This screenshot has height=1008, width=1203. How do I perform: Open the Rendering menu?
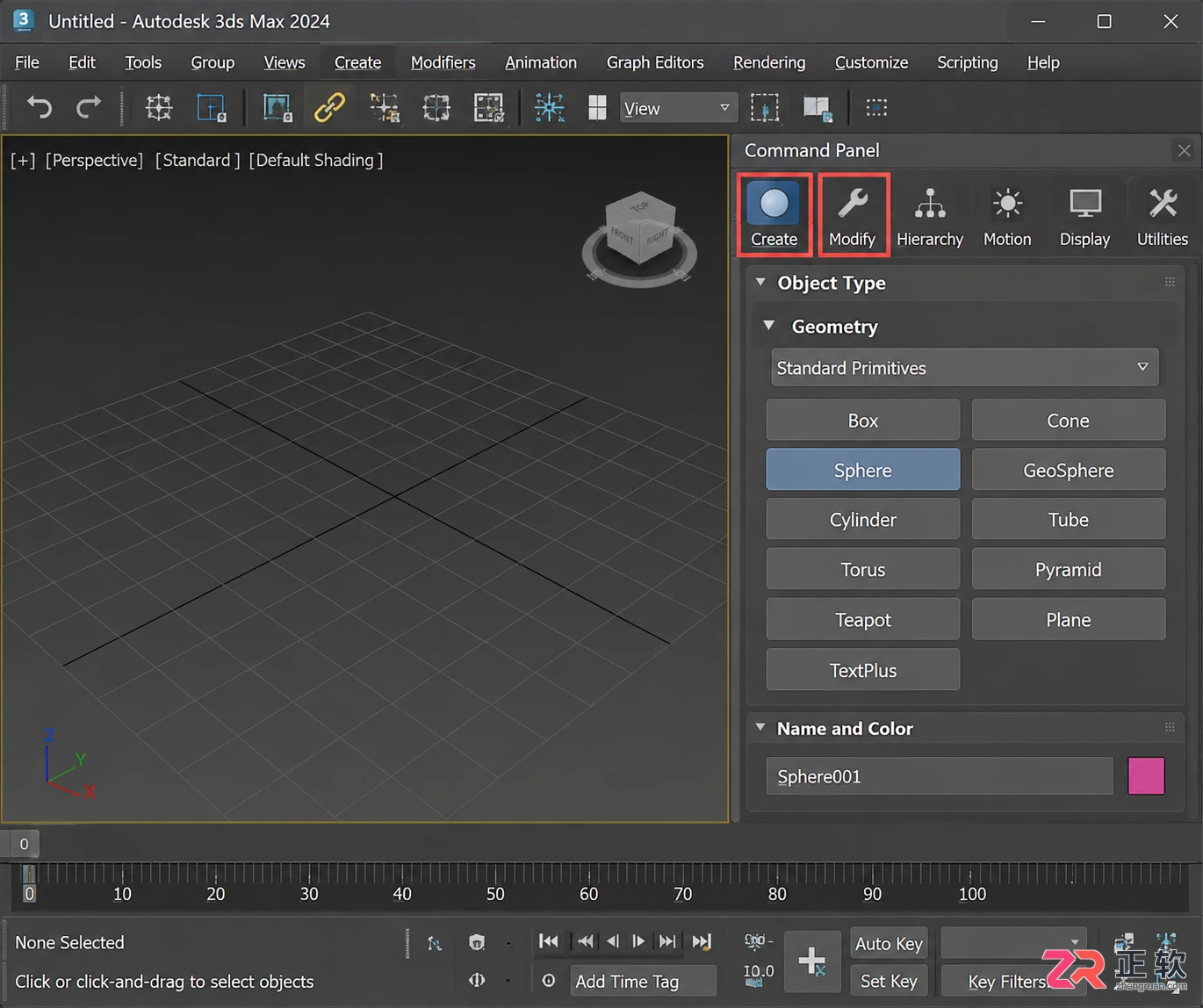(769, 62)
